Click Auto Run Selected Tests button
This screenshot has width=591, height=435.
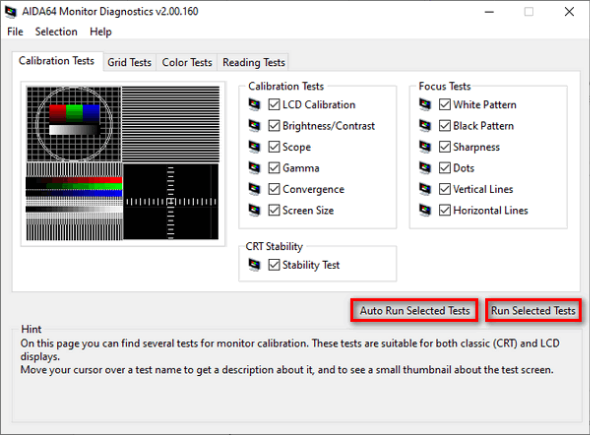click(x=415, y=310)
